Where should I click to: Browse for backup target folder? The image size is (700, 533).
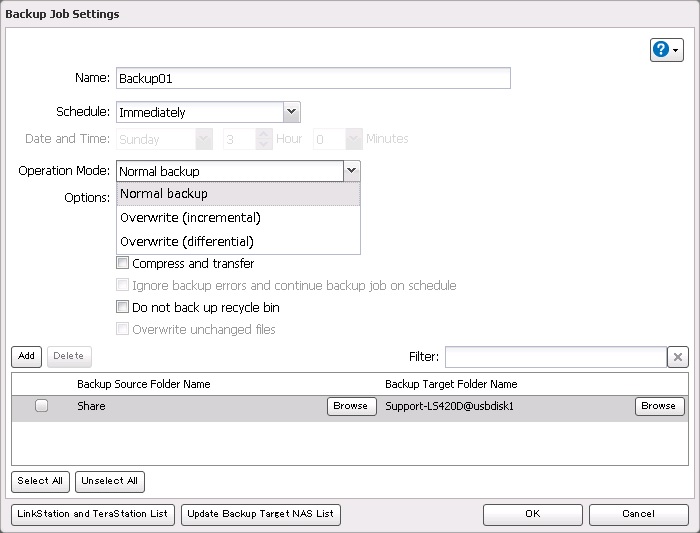pos(659,406)
